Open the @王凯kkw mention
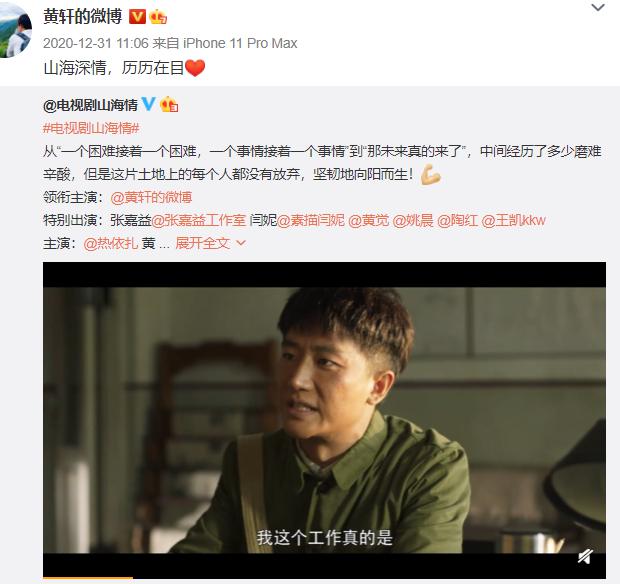 (514, 220)
